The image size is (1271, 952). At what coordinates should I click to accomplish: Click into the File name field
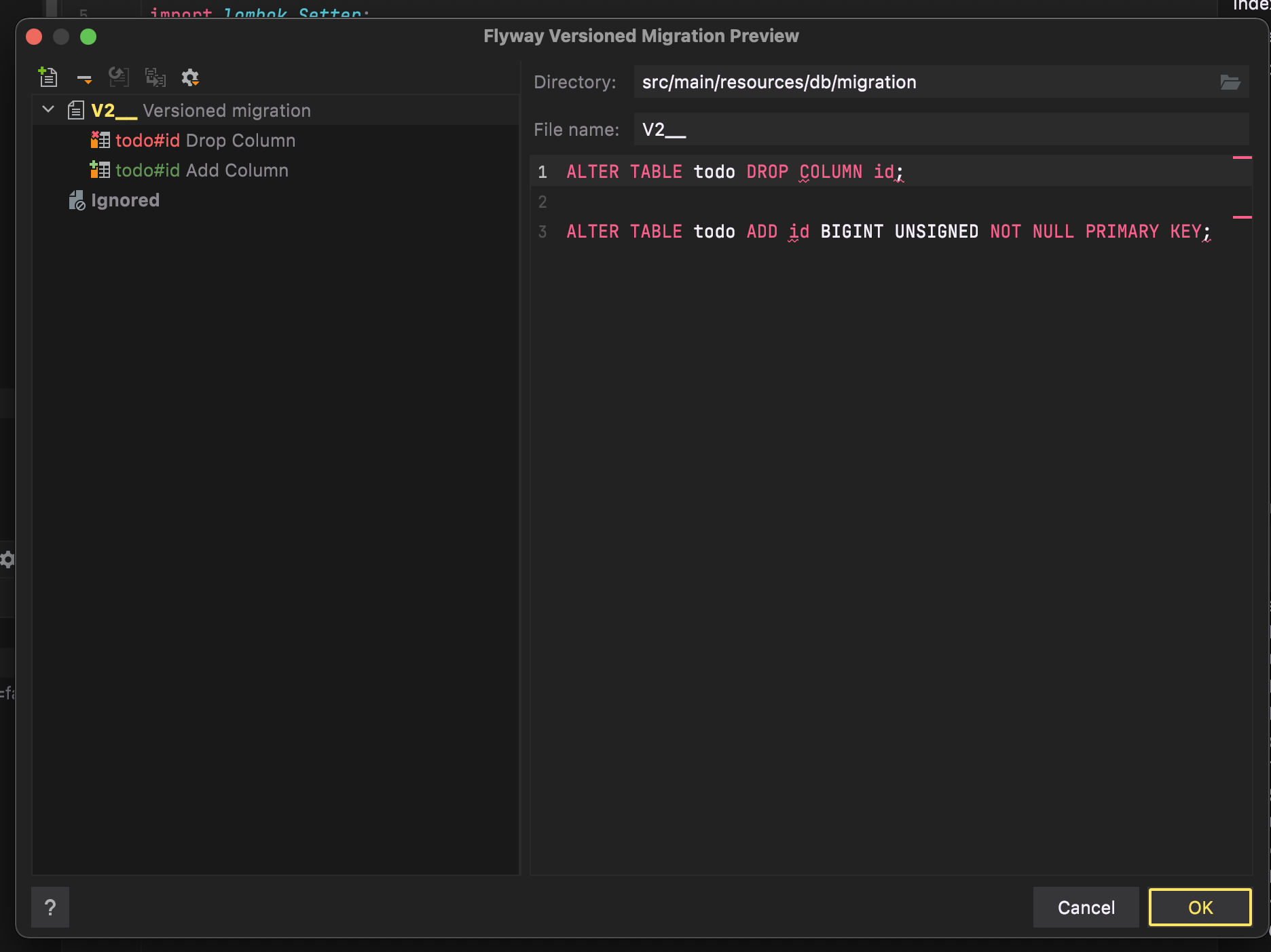click(941, 130)
